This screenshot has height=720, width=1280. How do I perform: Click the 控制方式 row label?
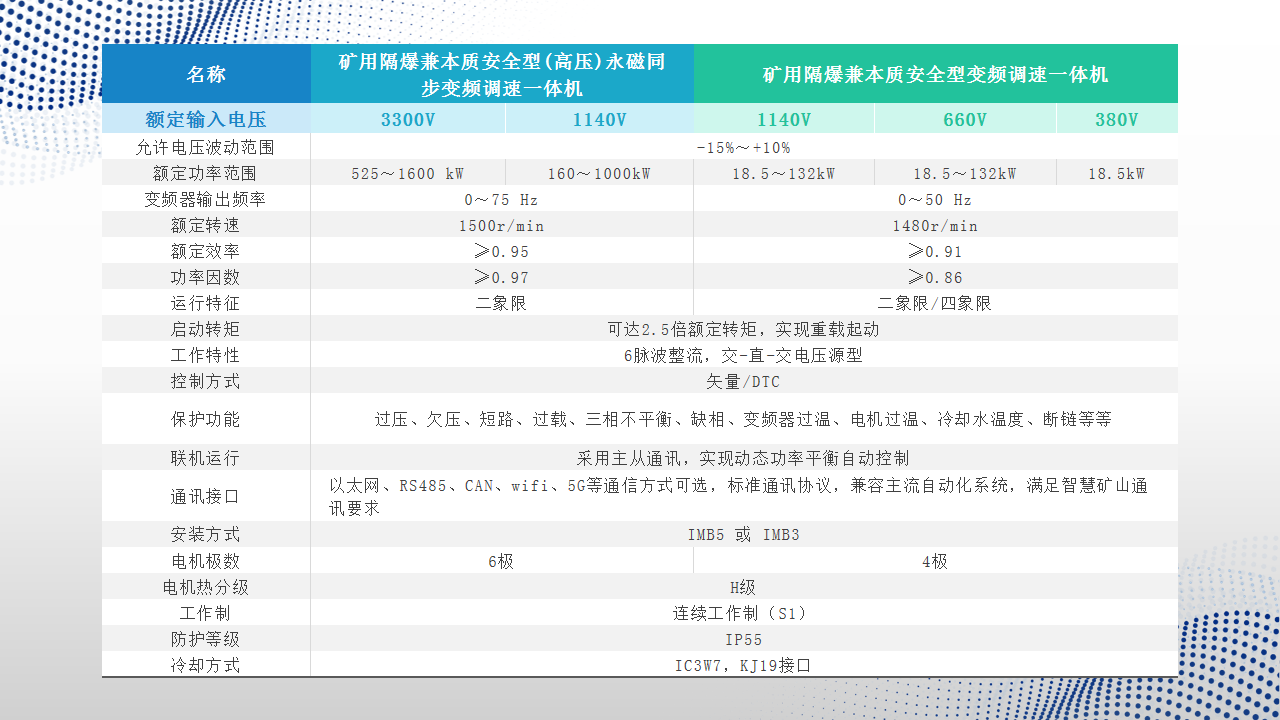205,381
